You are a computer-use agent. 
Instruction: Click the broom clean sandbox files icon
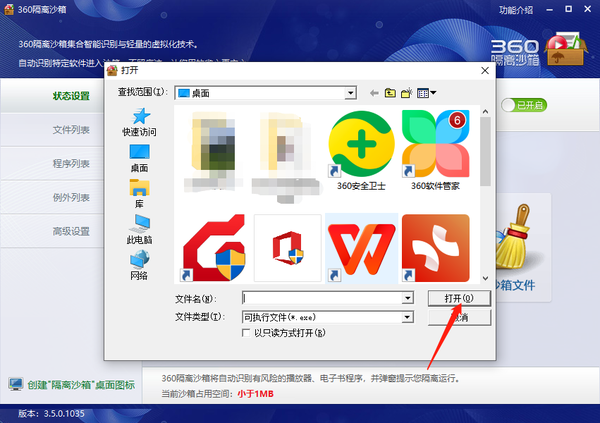[x=513, y=236]
